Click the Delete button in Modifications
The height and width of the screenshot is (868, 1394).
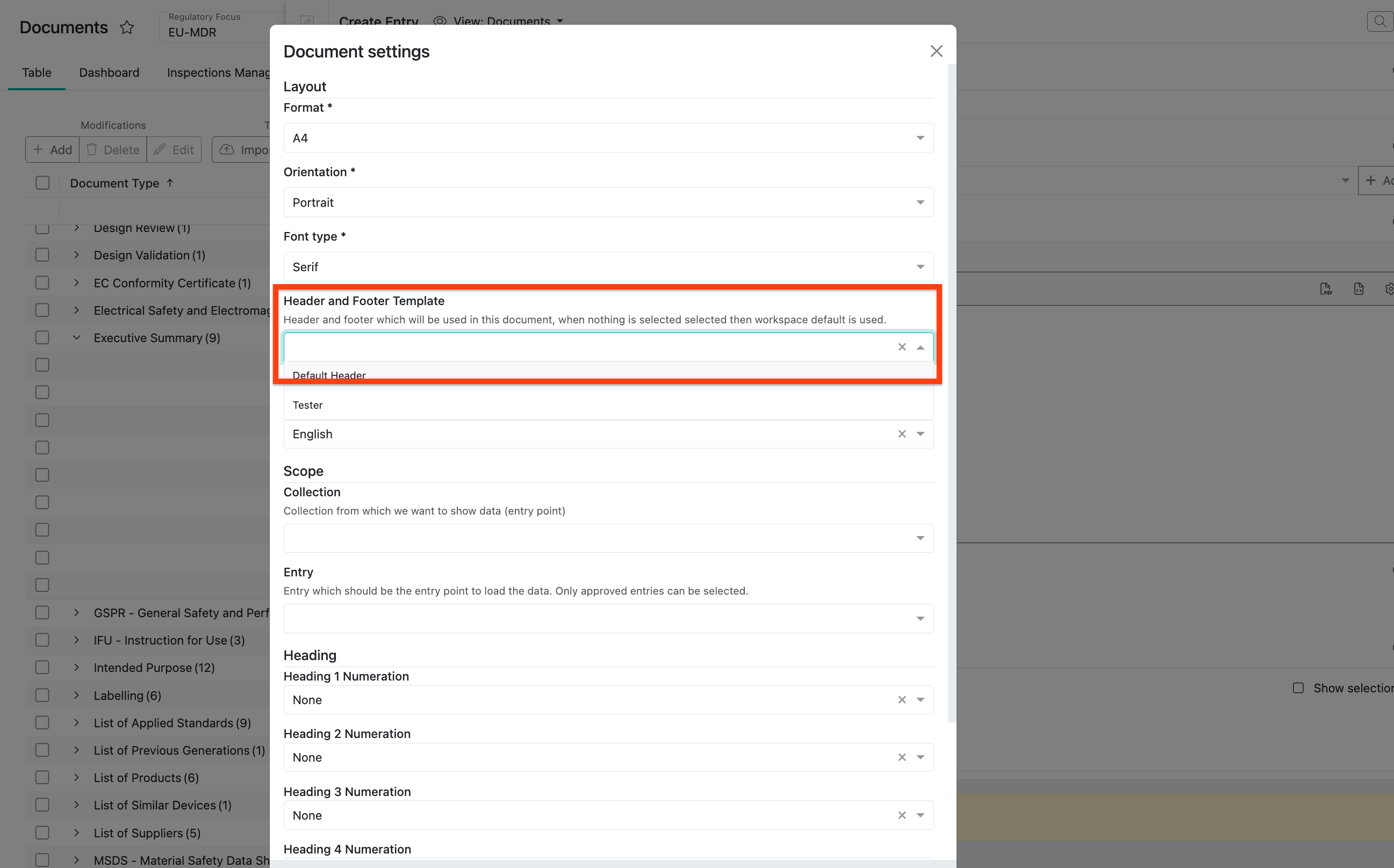point(113,150)
